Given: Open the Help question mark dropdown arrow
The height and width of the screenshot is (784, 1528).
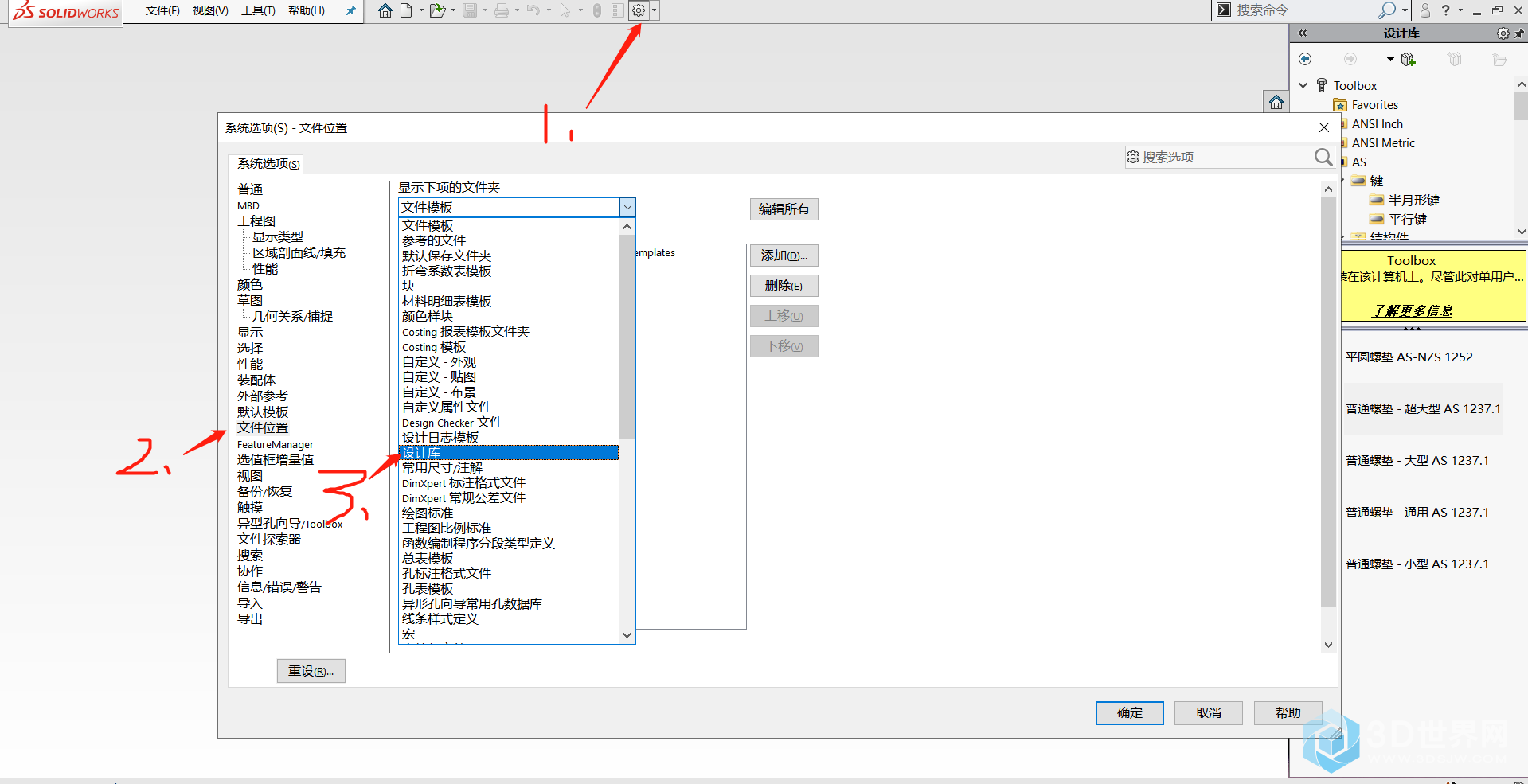Looking at the screenshot, I should pyautogui.click(x=1460, y=10).
